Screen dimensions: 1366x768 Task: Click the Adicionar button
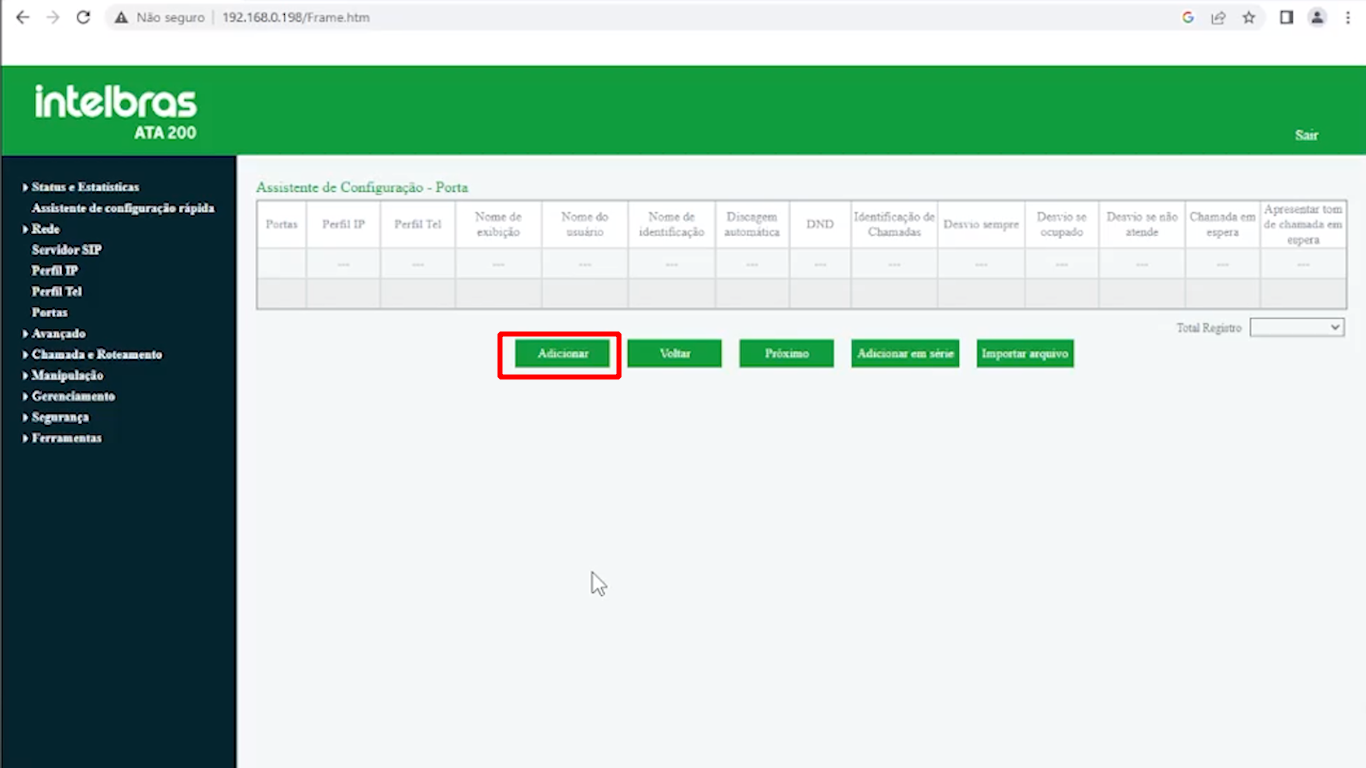tap(563, 354)
